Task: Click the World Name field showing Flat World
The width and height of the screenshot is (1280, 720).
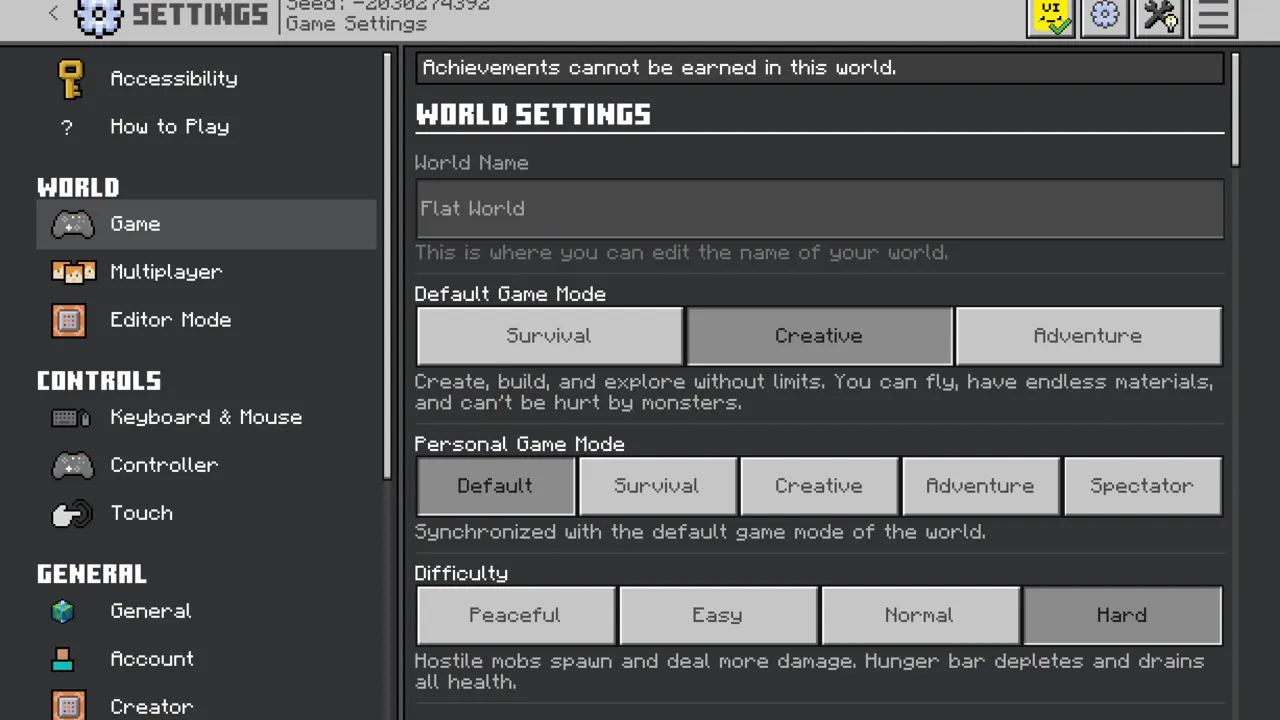Action: click(x=820, y=209)
